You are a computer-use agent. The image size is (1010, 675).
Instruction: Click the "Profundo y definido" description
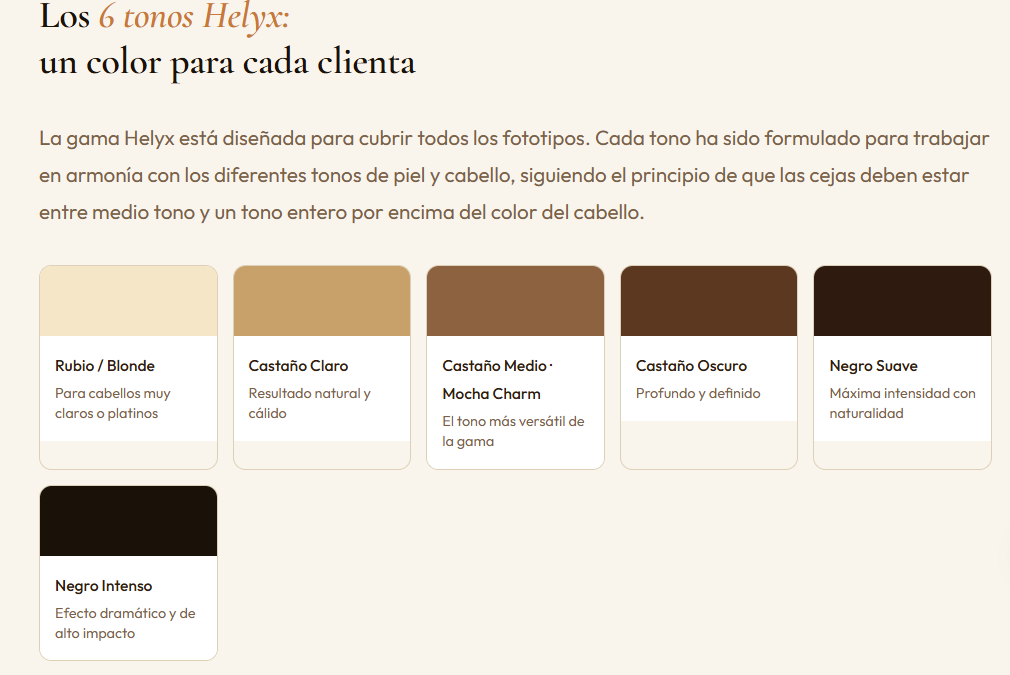[698, 393]
